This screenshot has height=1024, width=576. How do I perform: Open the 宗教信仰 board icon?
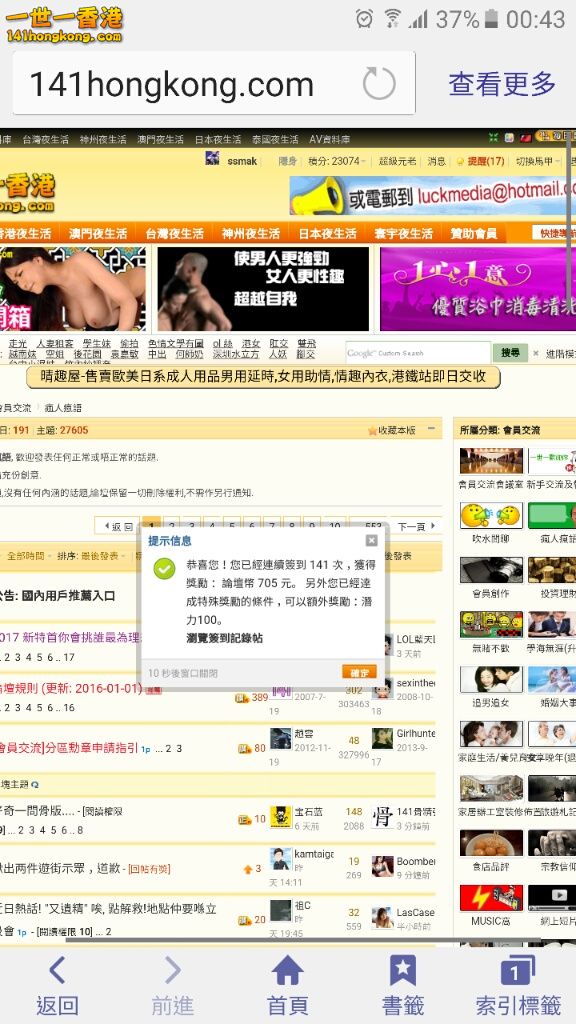tap(552, 843)
